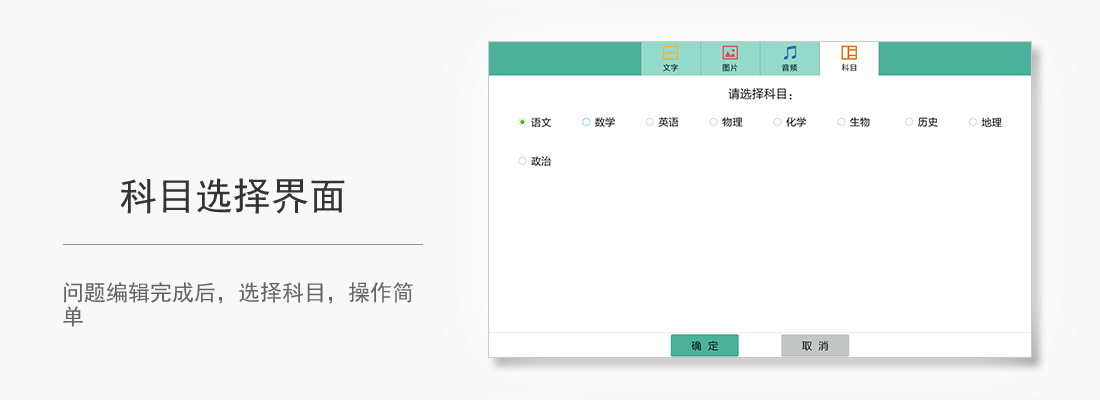Open the 音频 audio tab icon
1100x400 pixels.
click(790, 53)
